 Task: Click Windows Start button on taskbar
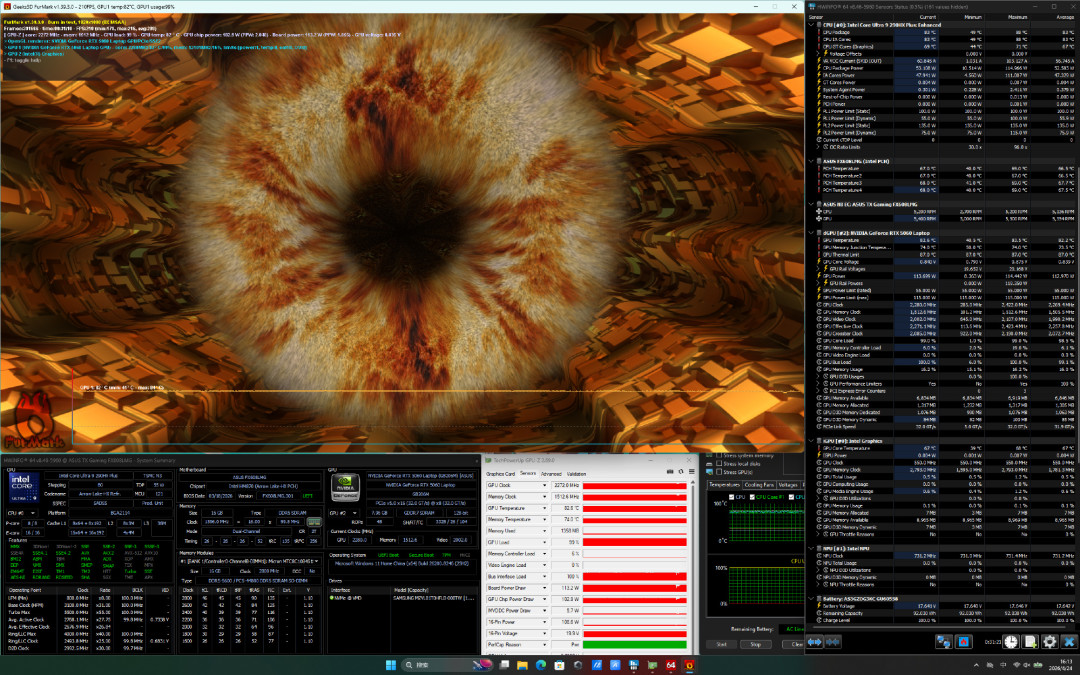(x=391, y=665)
